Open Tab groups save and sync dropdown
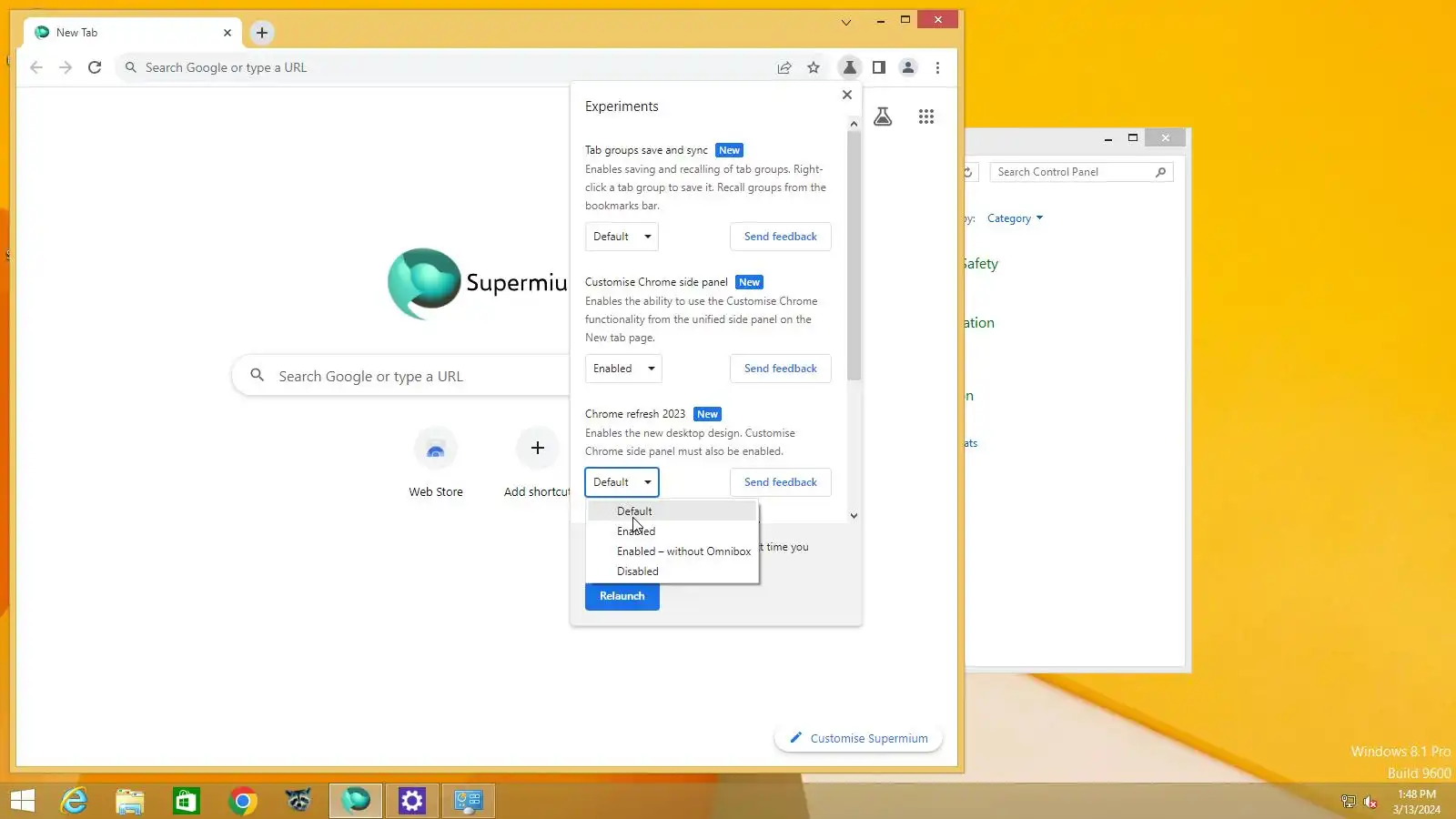 622,237
